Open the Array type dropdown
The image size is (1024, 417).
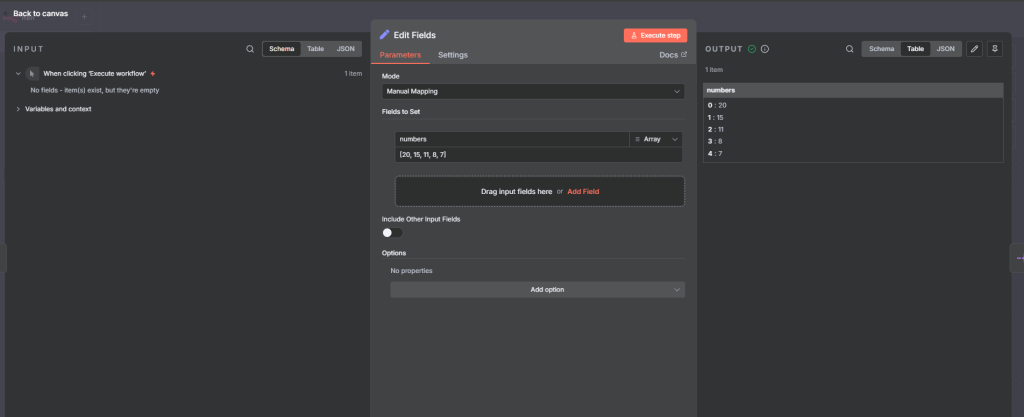656,139
